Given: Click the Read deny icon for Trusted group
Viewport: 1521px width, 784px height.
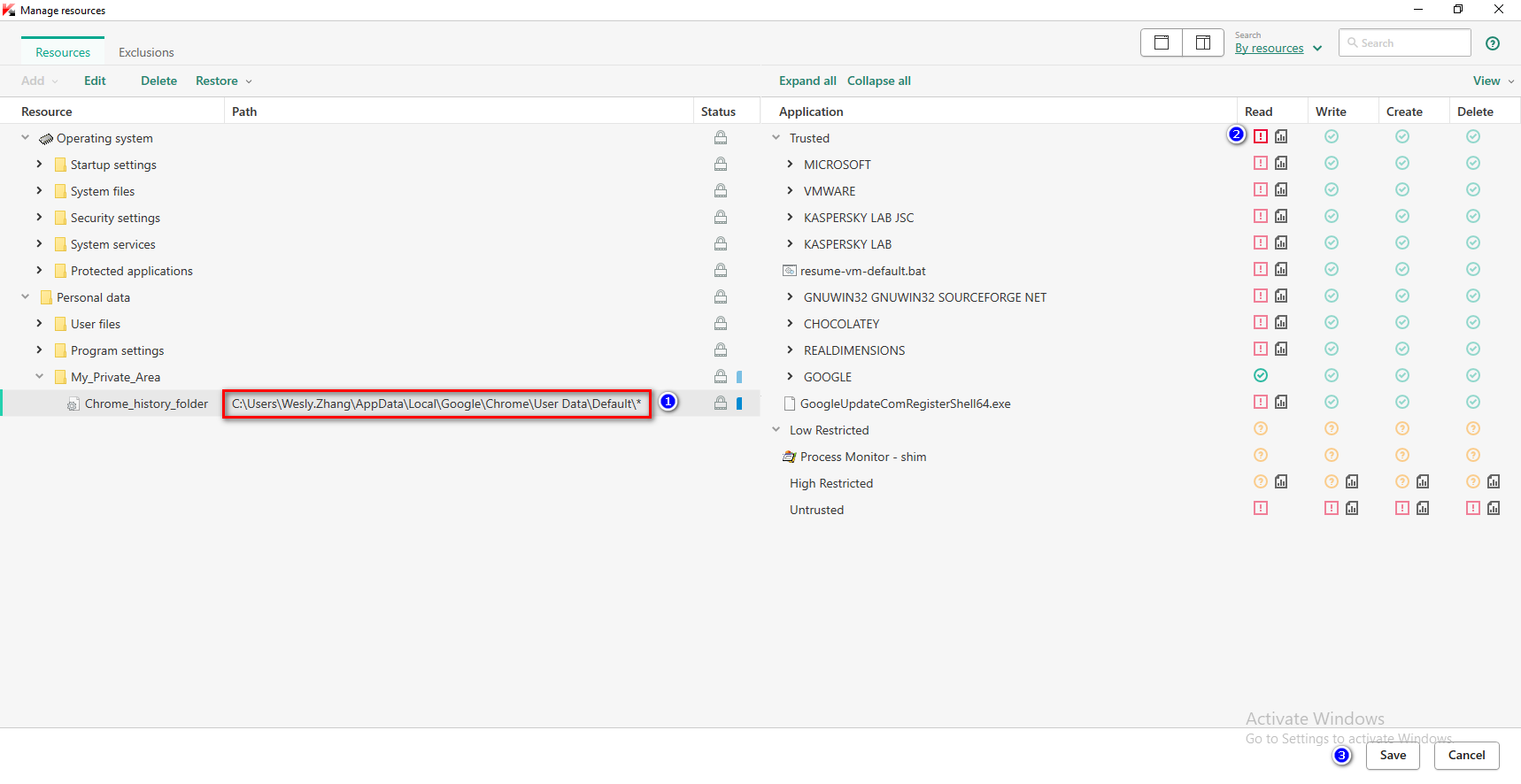Looking at the screenshot, I should coord(1261,136).
